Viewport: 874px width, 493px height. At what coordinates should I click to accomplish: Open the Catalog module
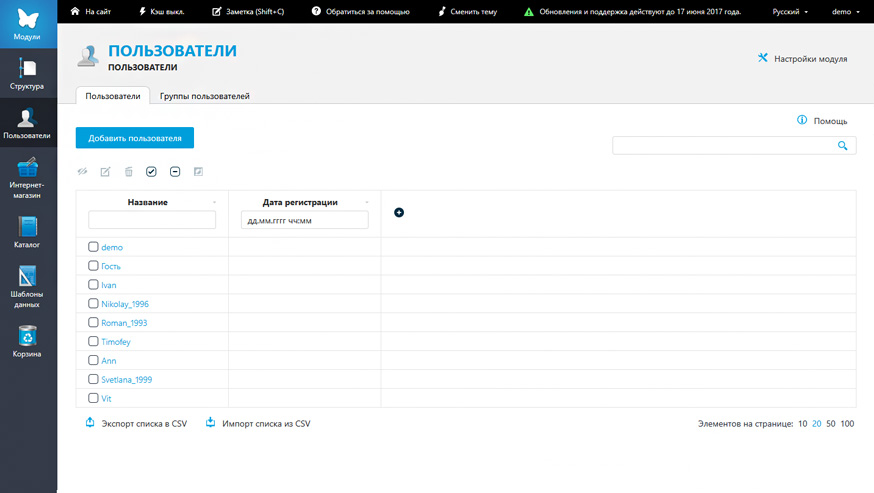28,232
